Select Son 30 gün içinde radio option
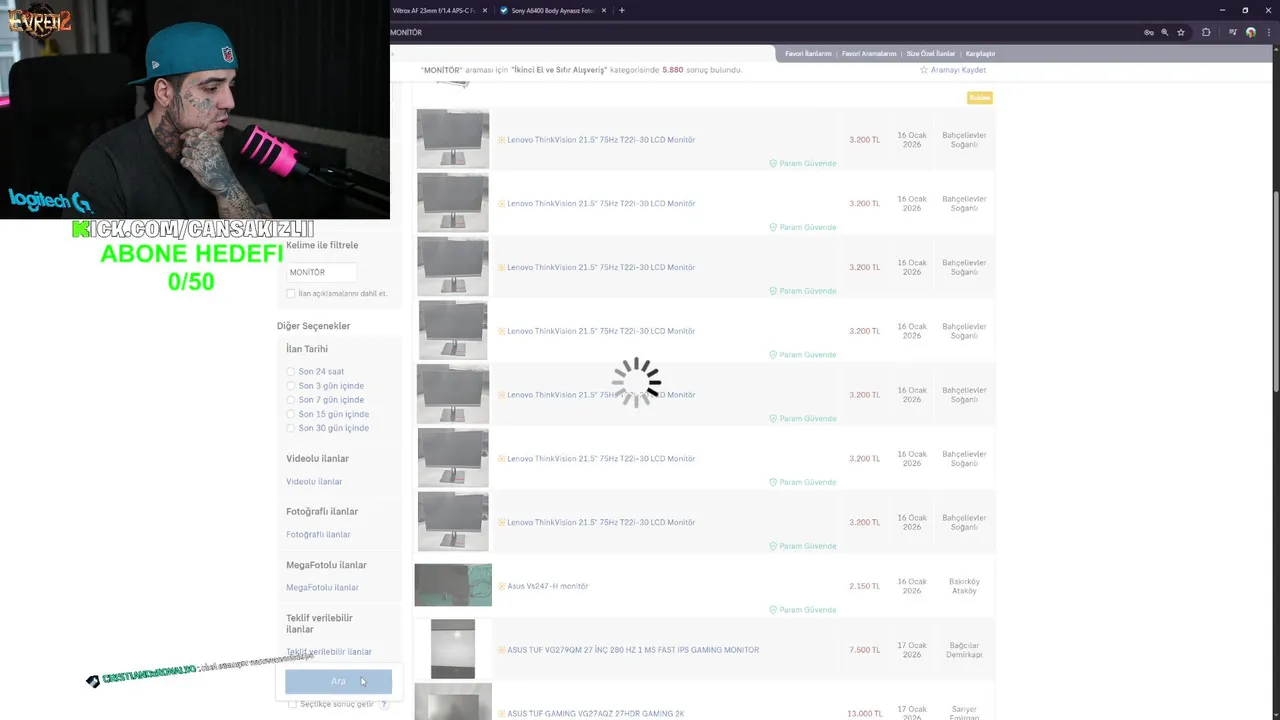Screen dimensions: 1280x720 291,428
